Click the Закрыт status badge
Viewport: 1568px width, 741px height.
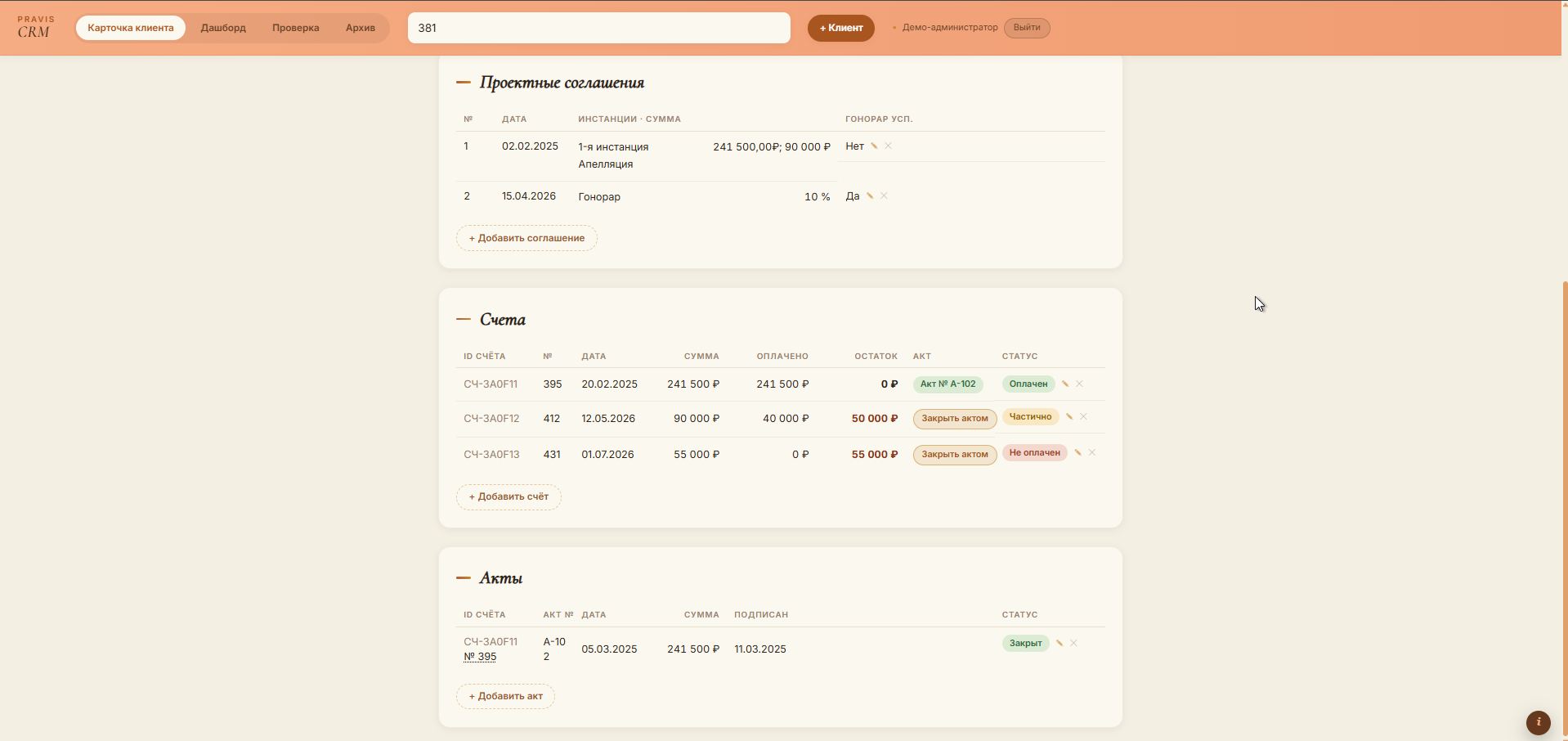point(1025,644)
